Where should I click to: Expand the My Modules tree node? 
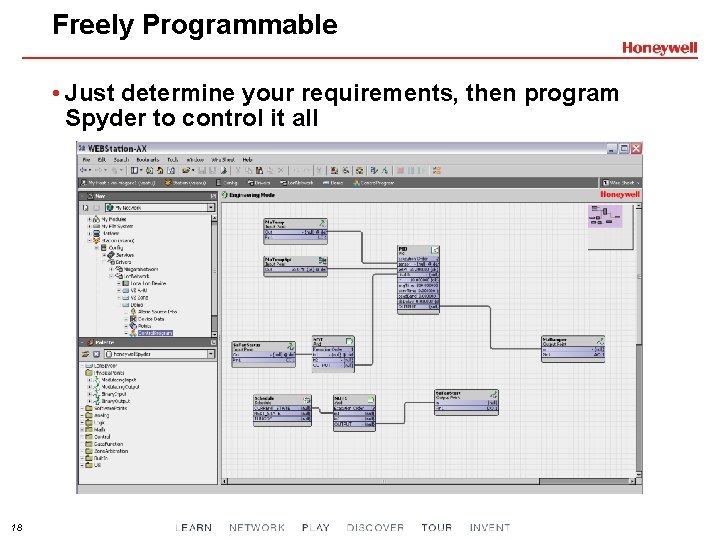pos(90,219)
